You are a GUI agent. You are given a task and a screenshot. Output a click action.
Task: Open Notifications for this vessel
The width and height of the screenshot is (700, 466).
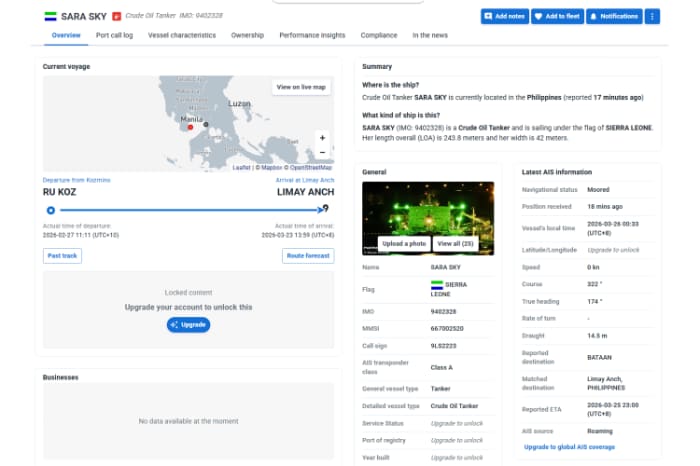[x=614, y=16]
